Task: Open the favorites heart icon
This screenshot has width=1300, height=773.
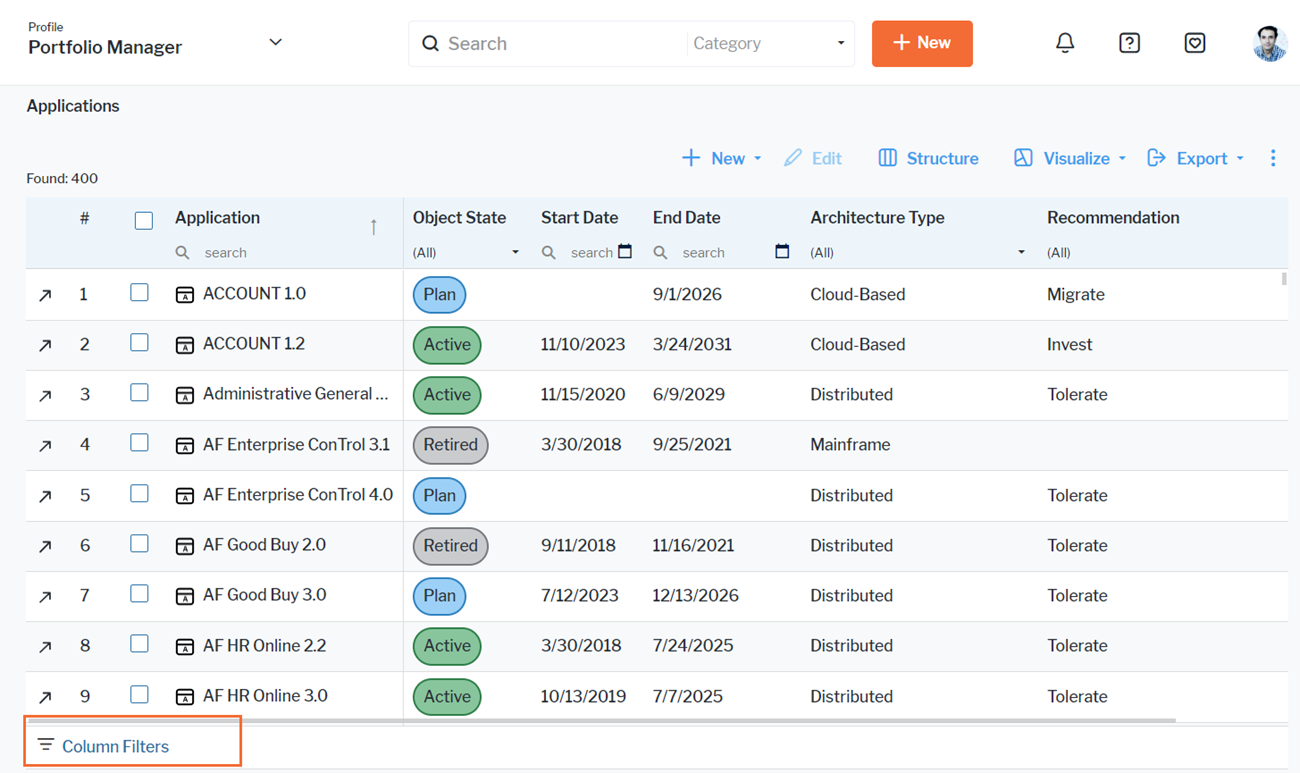Action: pos(1194,43)
